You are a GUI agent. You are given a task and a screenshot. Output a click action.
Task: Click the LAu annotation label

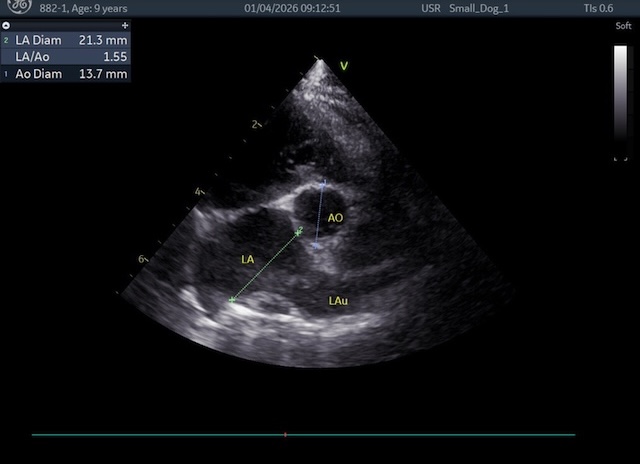[339, 299]
